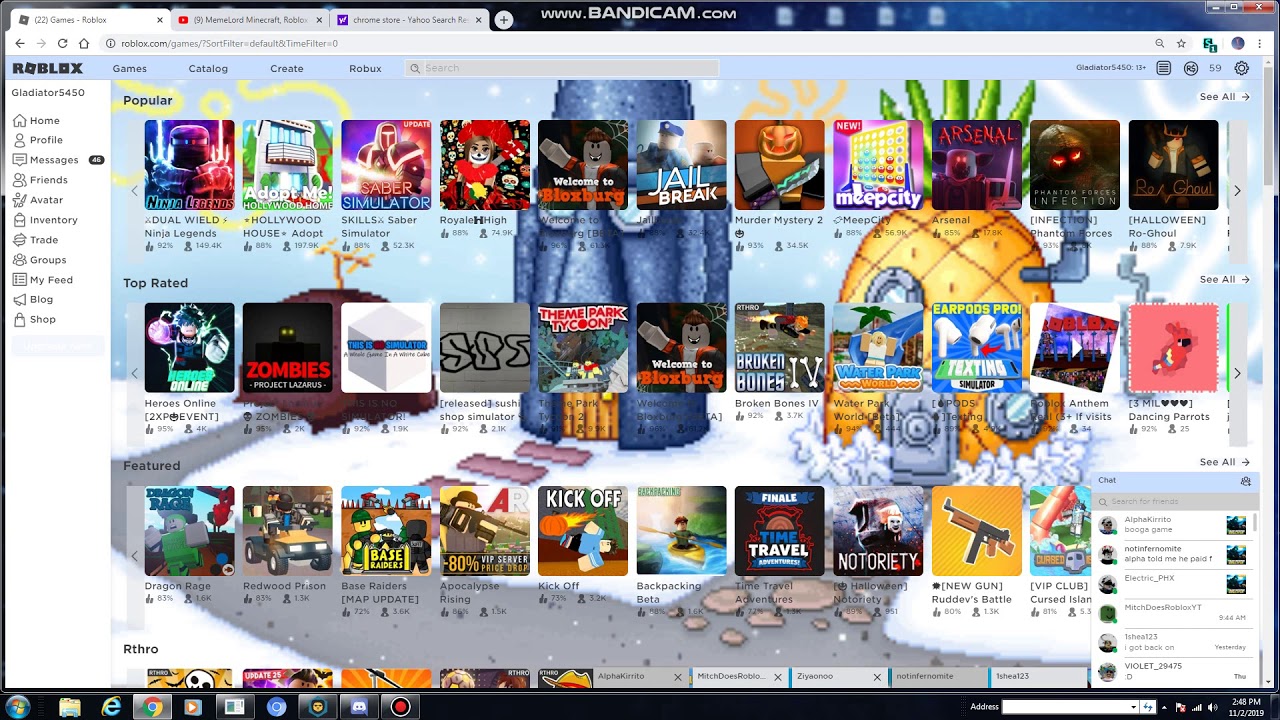Open the taskbar Address dropdown arrow
Screen dimensions: 1280x720
tap(1133, 707)
